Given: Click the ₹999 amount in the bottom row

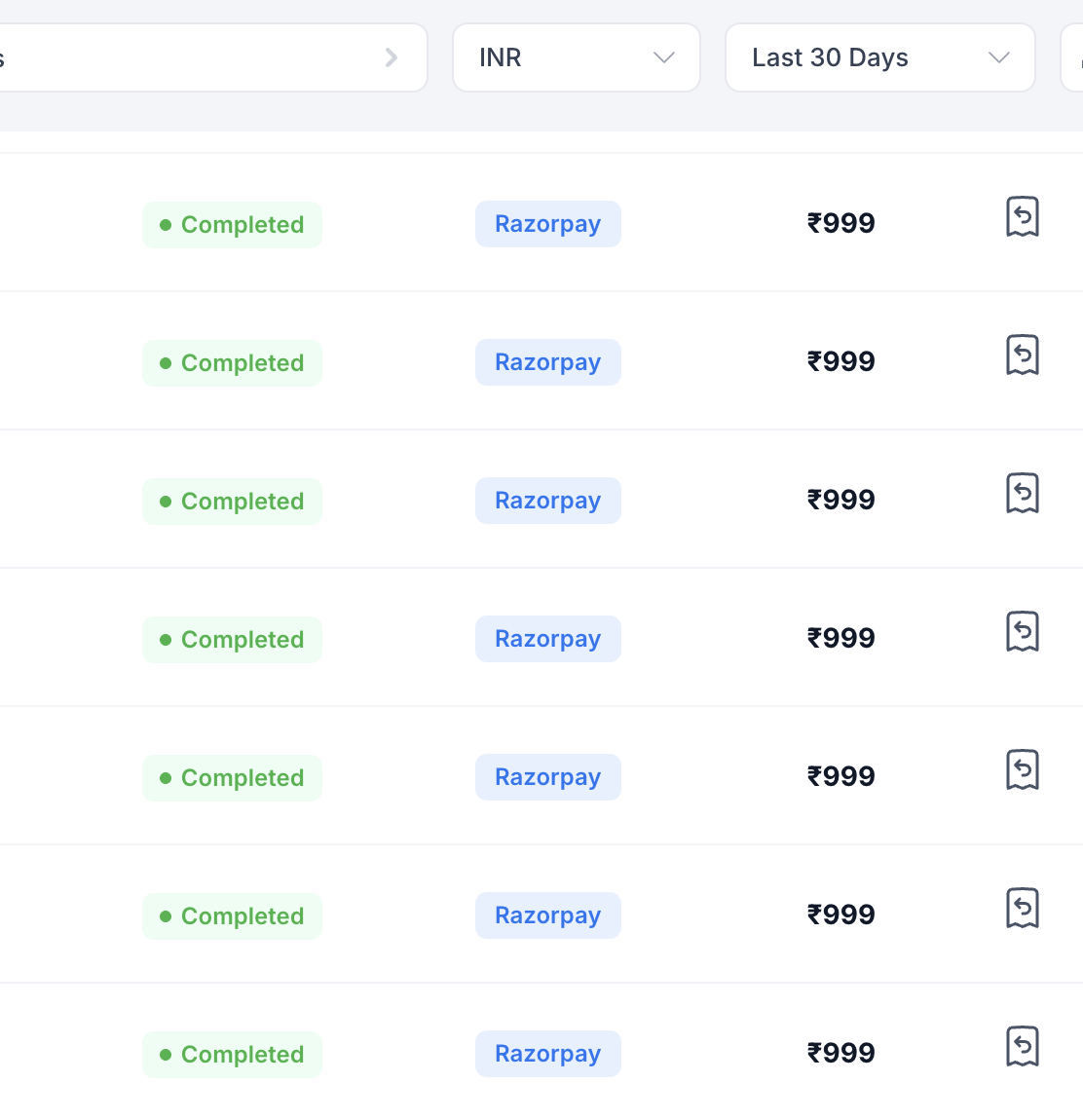Looking at the screenshot, I should [x=840, y=1053].
